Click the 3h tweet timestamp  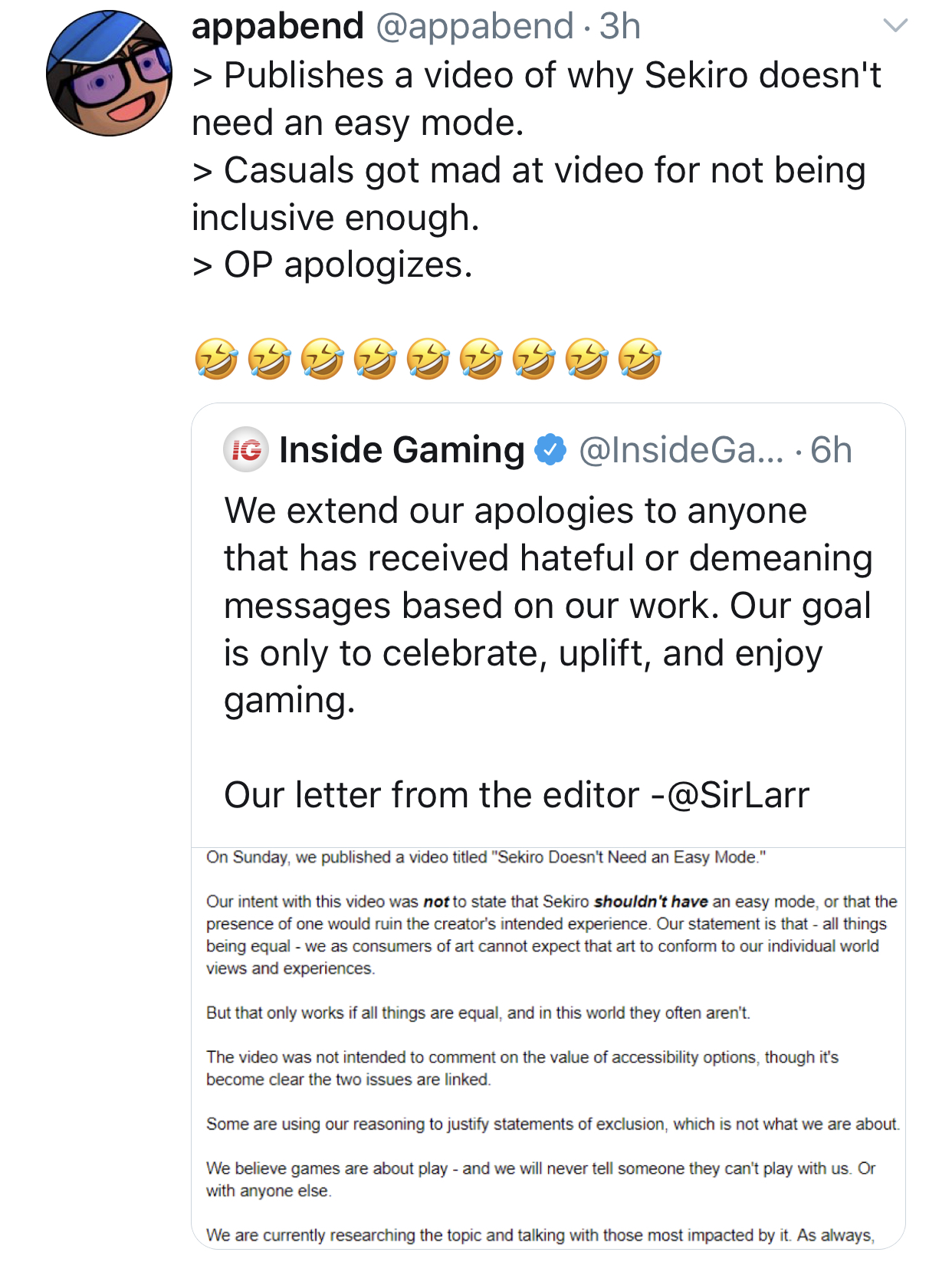(620, 27)
